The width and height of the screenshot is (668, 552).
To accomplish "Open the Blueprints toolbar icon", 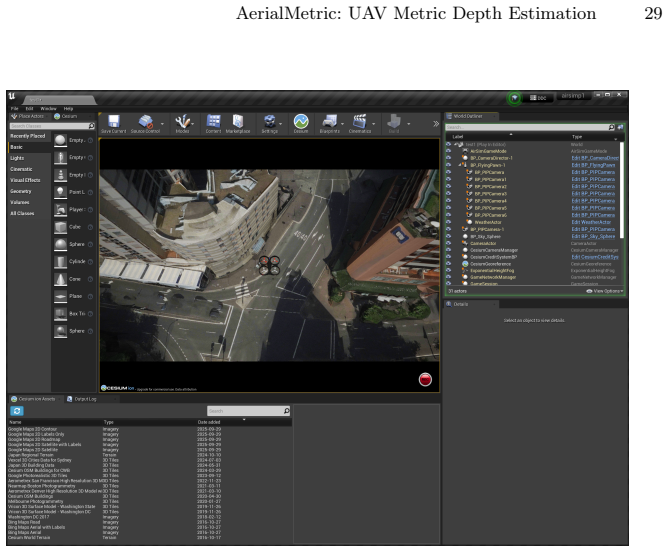I will point(330,122).
